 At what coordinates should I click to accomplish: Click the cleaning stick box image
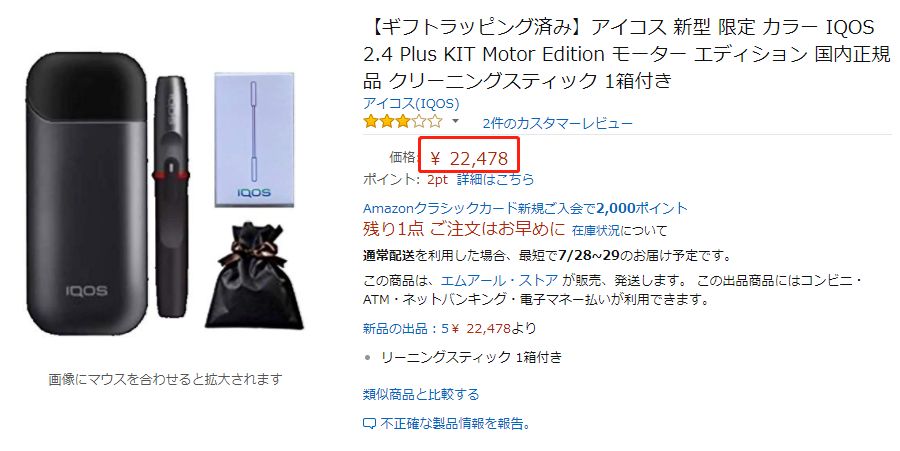(x=254, y=139)
